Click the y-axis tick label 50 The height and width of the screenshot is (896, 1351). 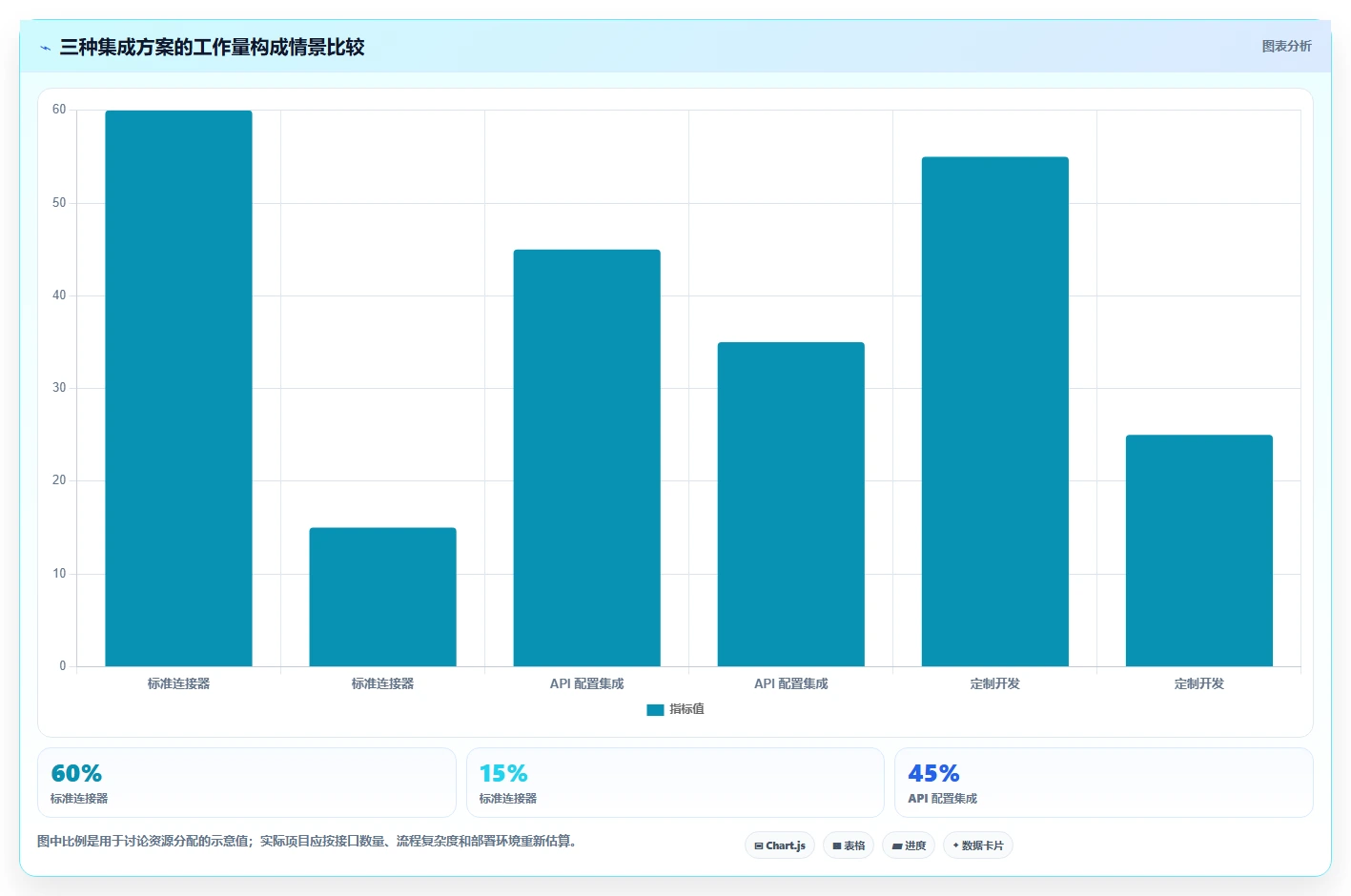pos(59,203)
